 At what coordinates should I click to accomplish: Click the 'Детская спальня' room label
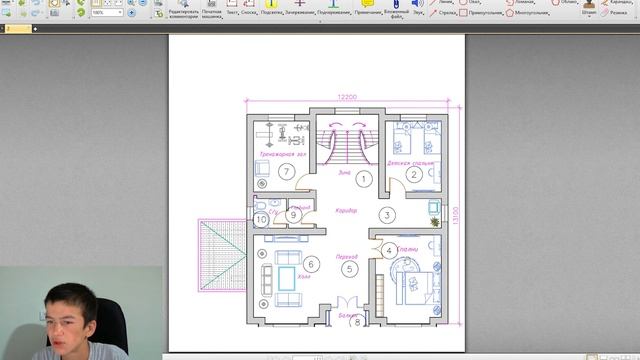click(410, 163)
